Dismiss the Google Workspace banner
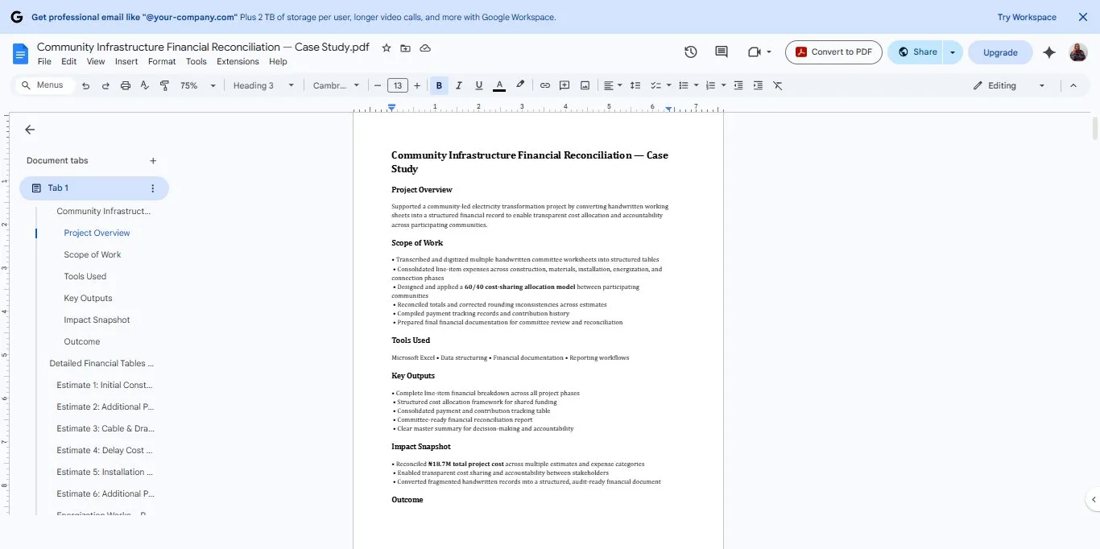The image size is (1100, 549). pos(1082,17)
